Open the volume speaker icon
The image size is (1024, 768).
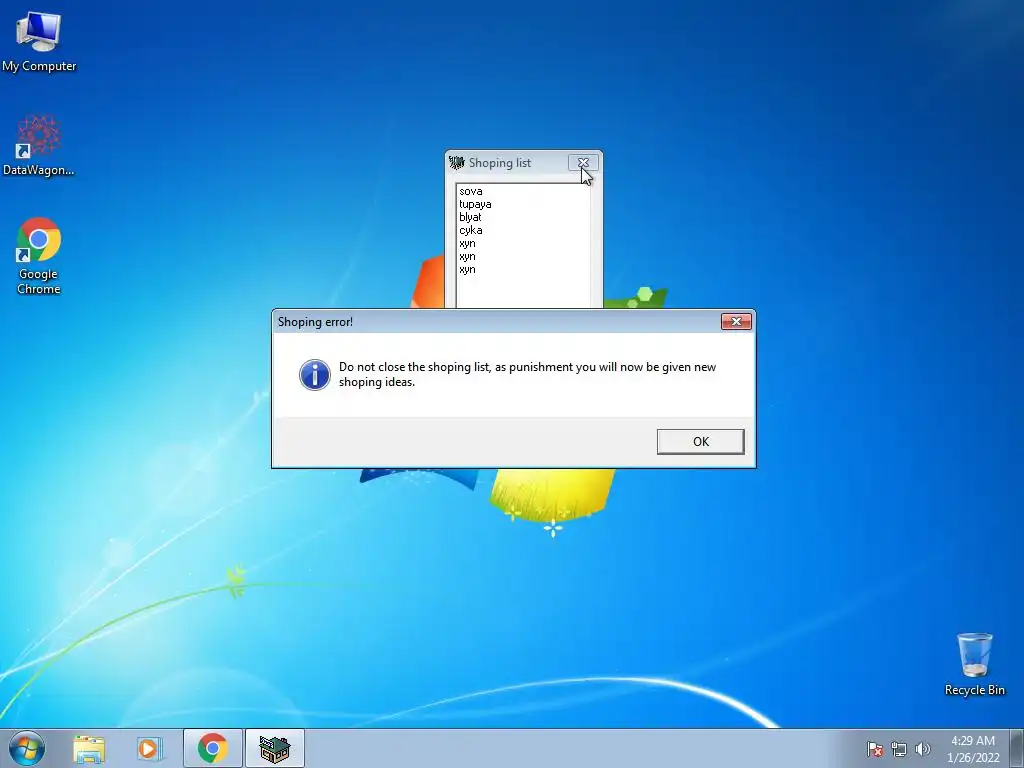click(x=922, y=749)
